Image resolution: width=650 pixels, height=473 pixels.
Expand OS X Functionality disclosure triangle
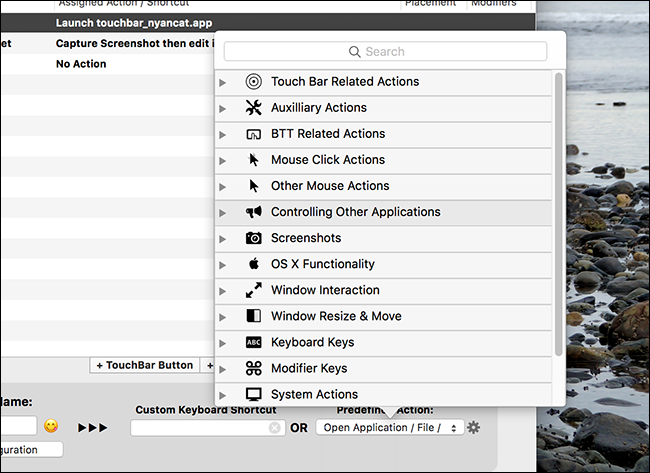(x=223, y=265)
